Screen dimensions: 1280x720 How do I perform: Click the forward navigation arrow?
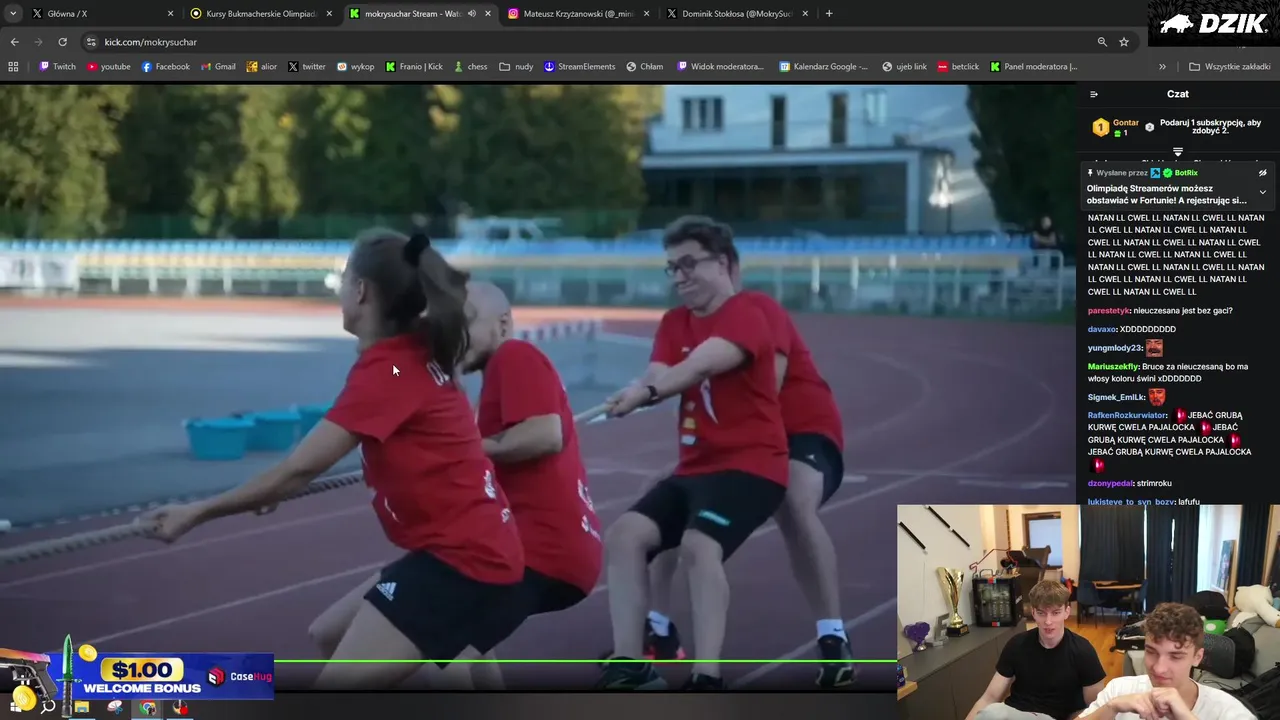point(38,42)
